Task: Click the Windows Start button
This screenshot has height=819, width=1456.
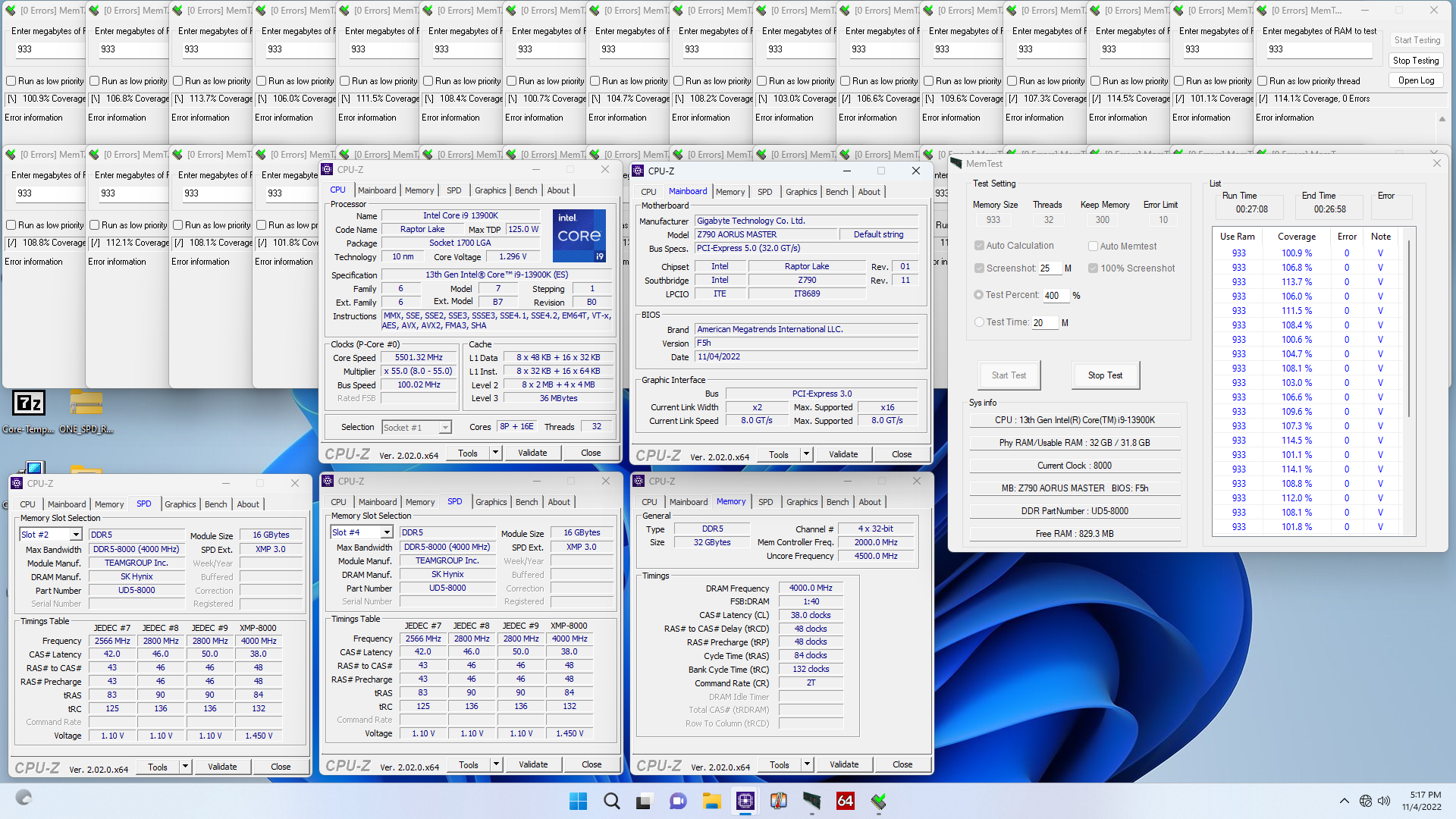Action: 578,801
